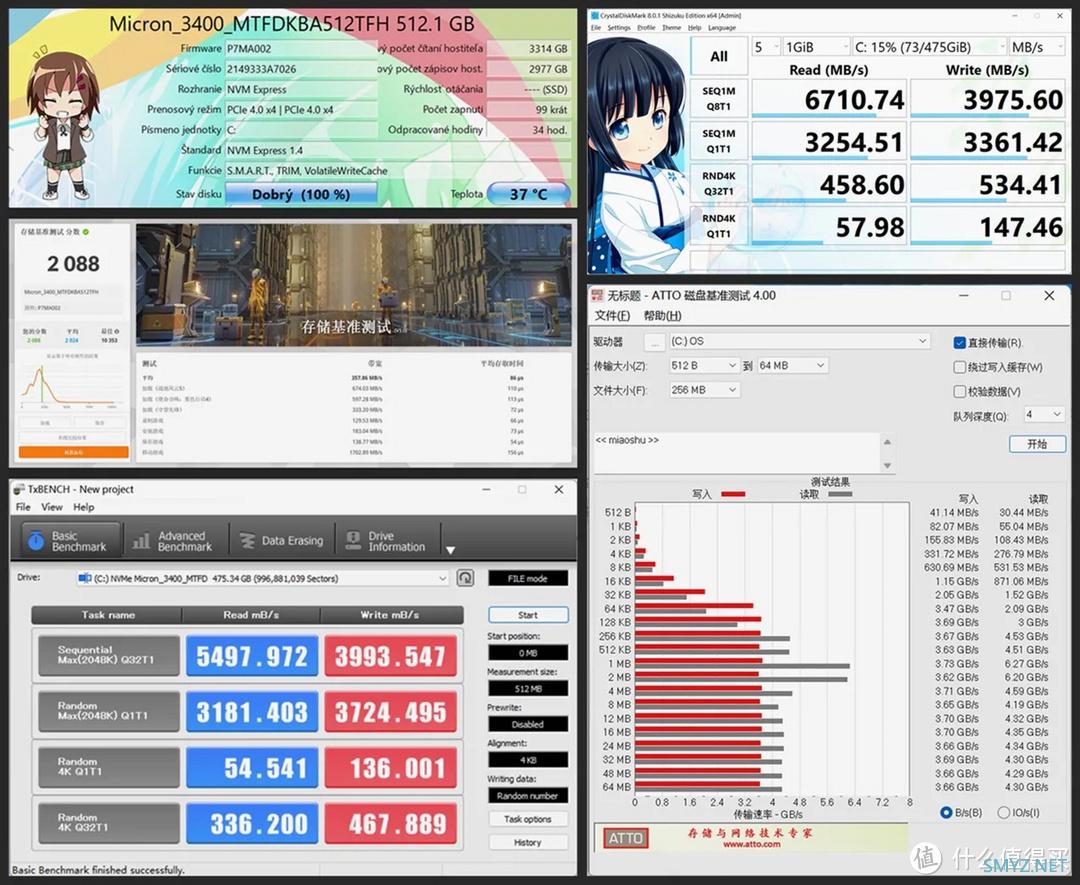Click the Start position 0 MB field
The width and height of the screenshot is (1080, 885).
point(528,652)
